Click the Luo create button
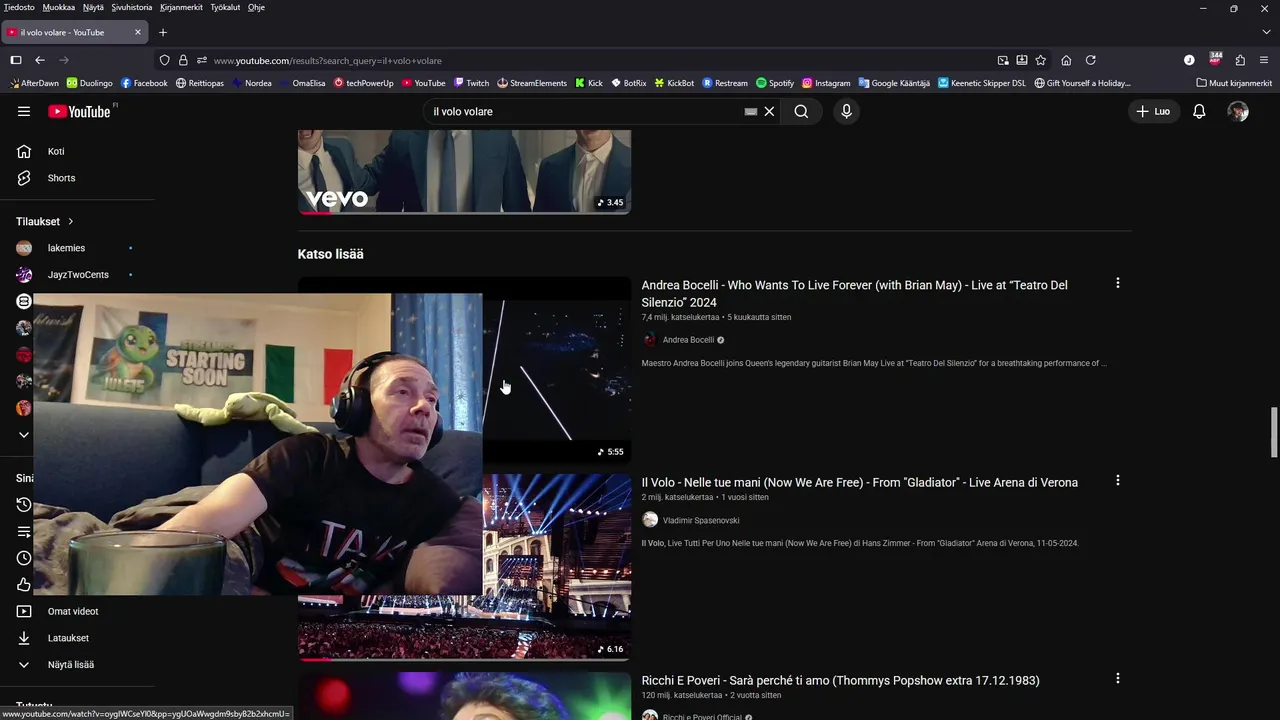This screenshot has height=720, width=1280. [1153, 111]
